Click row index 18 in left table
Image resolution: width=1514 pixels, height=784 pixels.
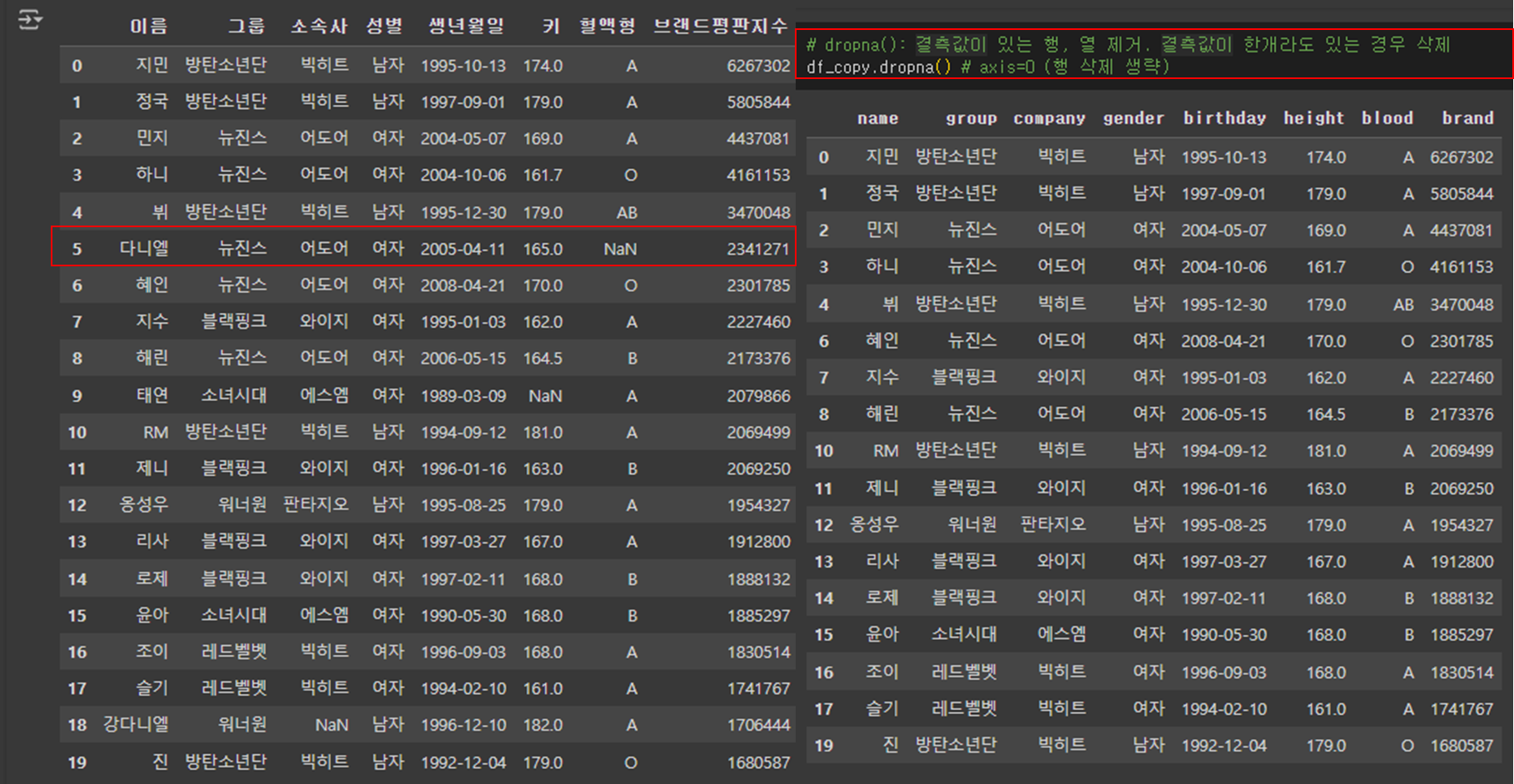77,725
